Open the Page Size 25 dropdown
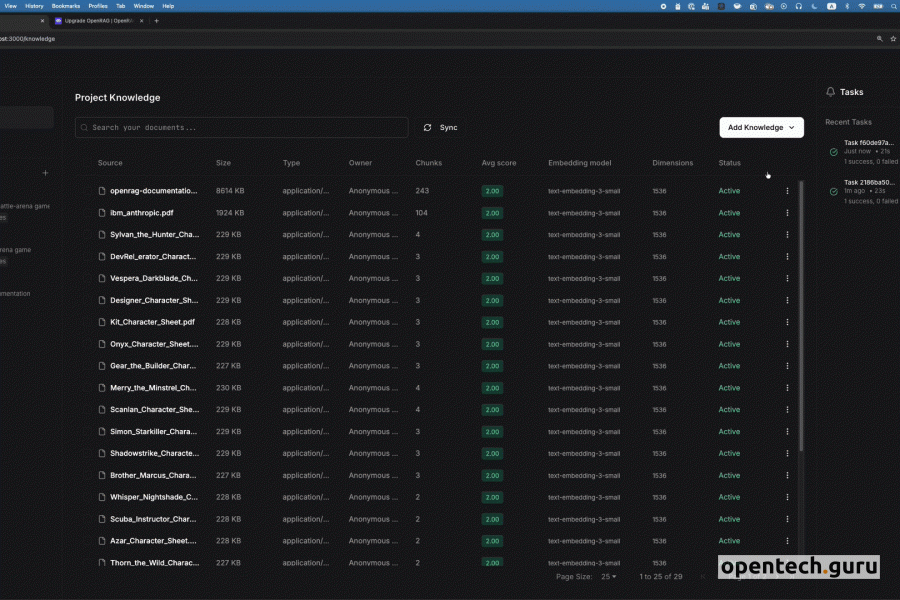 tap(608, 576)
